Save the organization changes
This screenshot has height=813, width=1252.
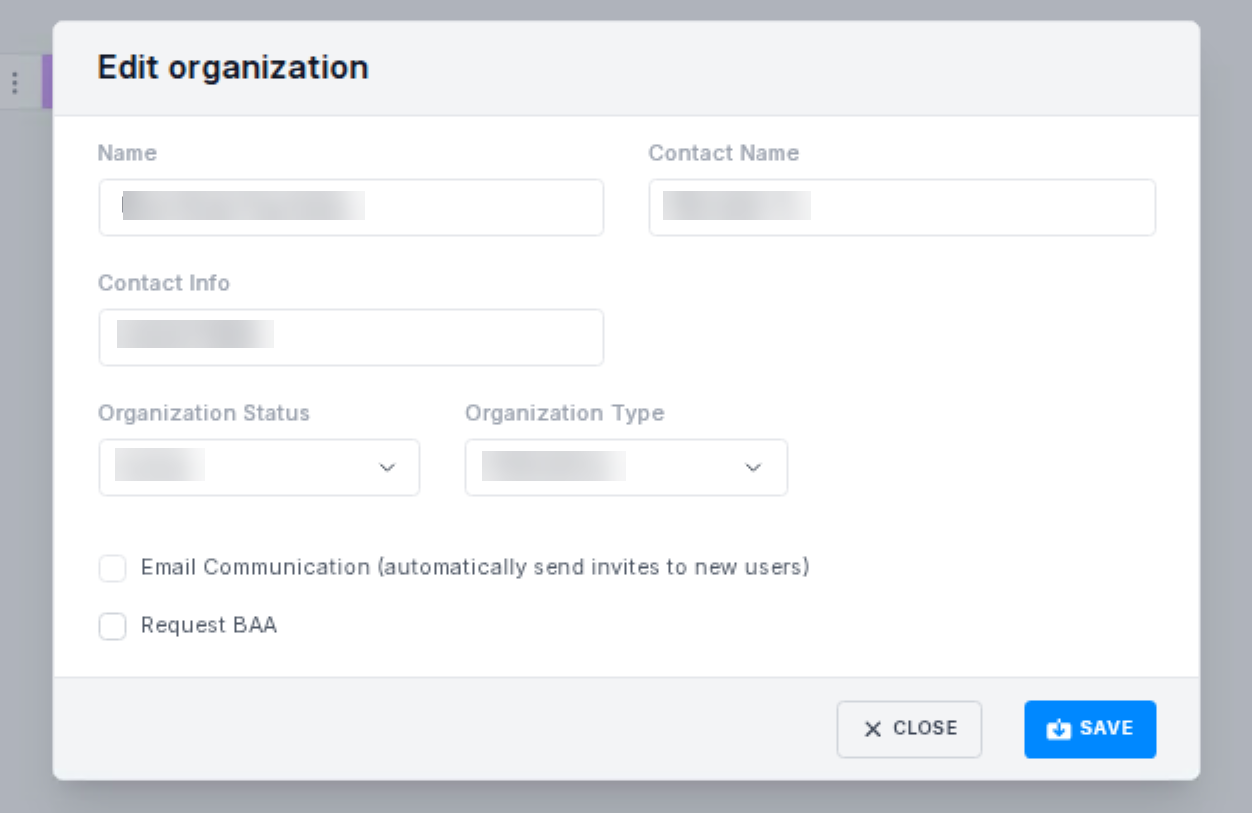[x=1090, y=730]
